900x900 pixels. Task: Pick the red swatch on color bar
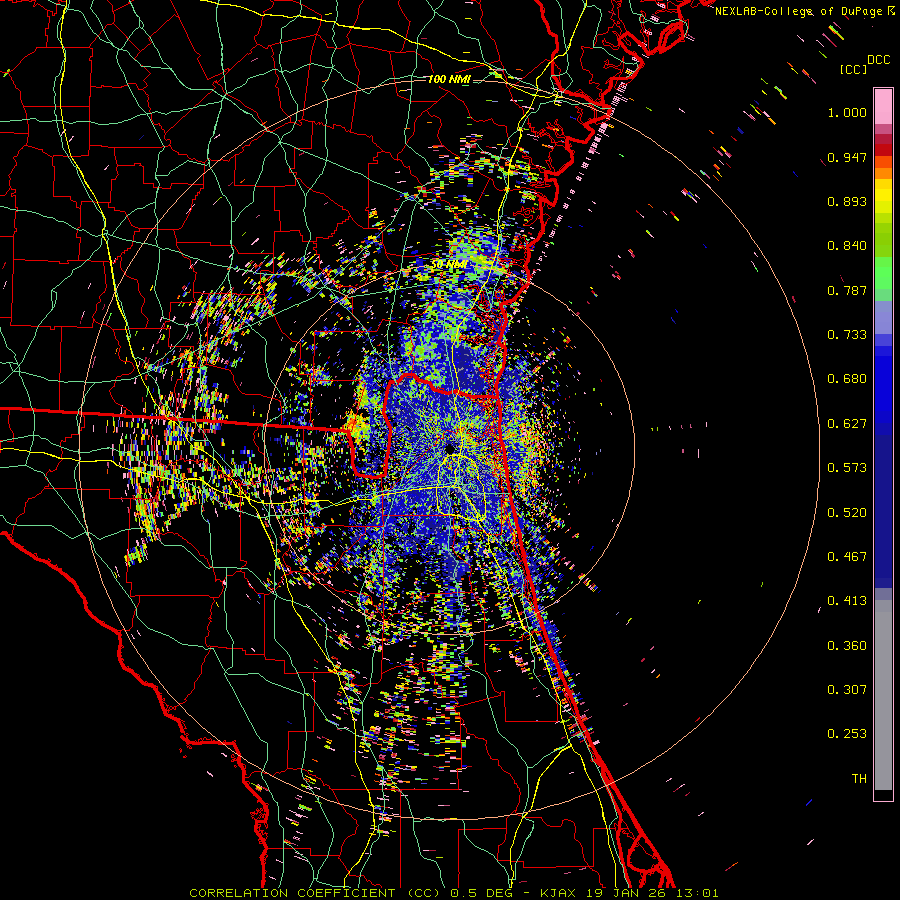tap(883, 150)
